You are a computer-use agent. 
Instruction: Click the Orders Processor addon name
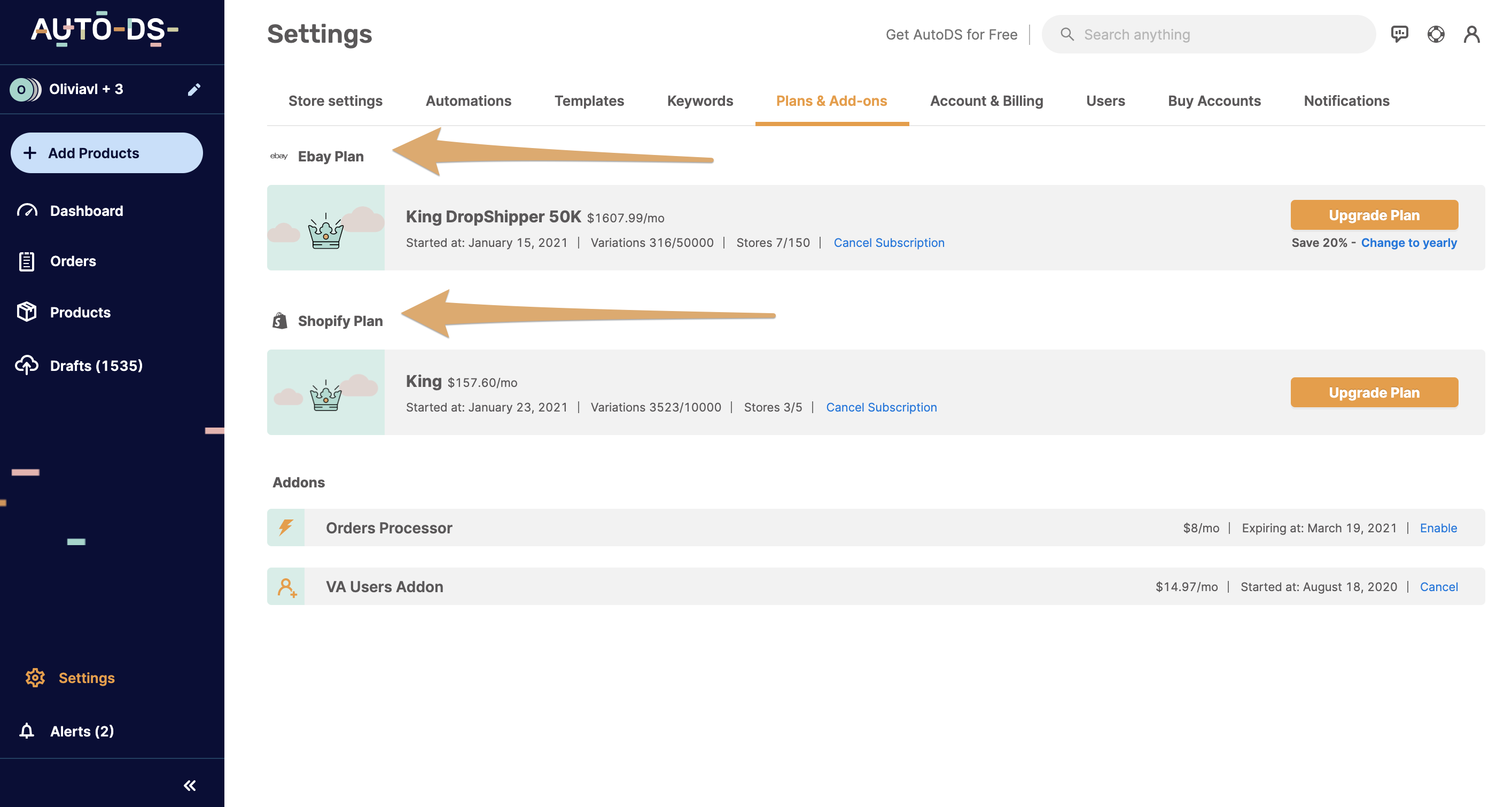tap(389, 527)
